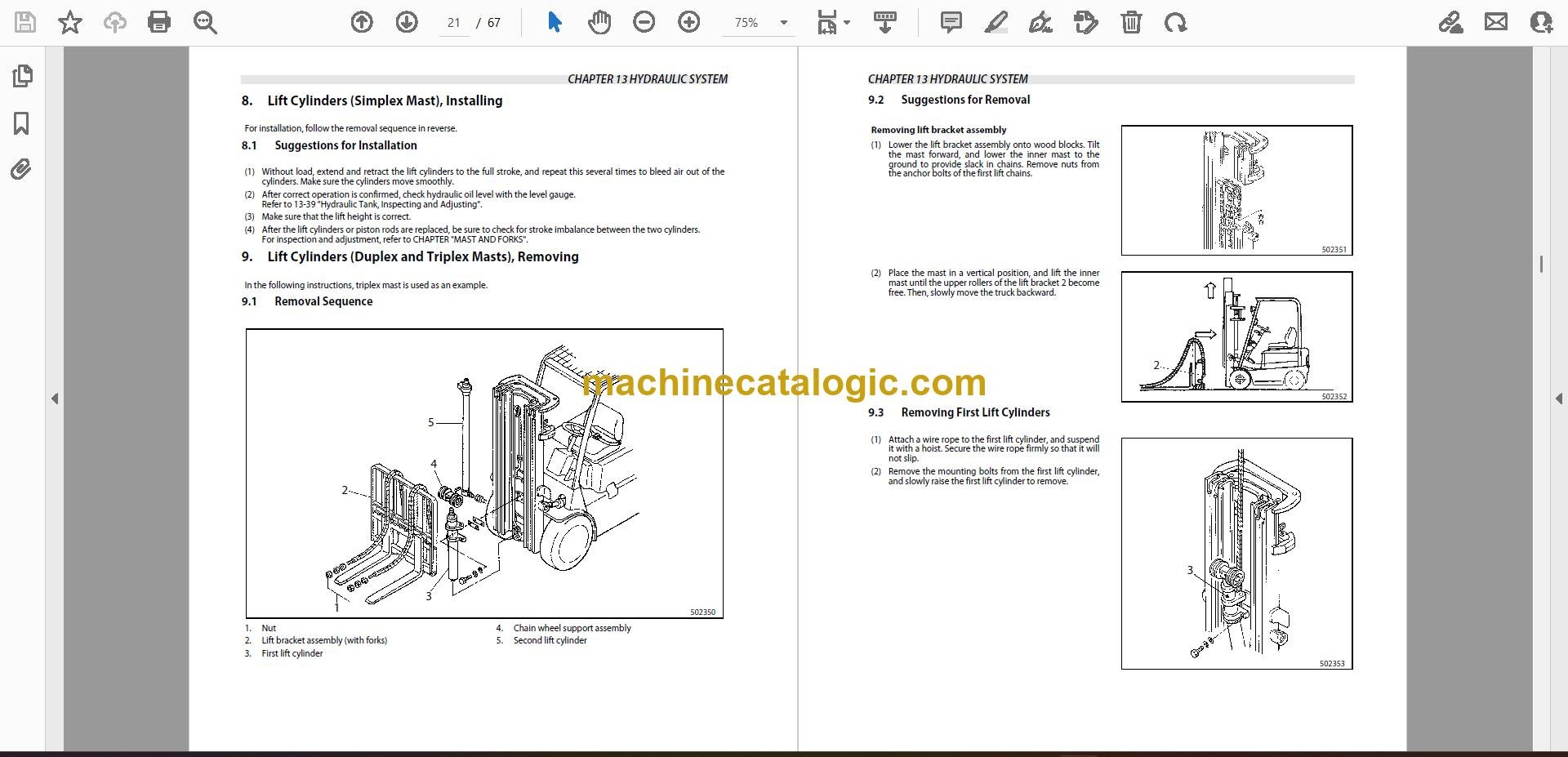Click the share with others icon
Screen dimensions: 1568x757
coord(1541,23)
